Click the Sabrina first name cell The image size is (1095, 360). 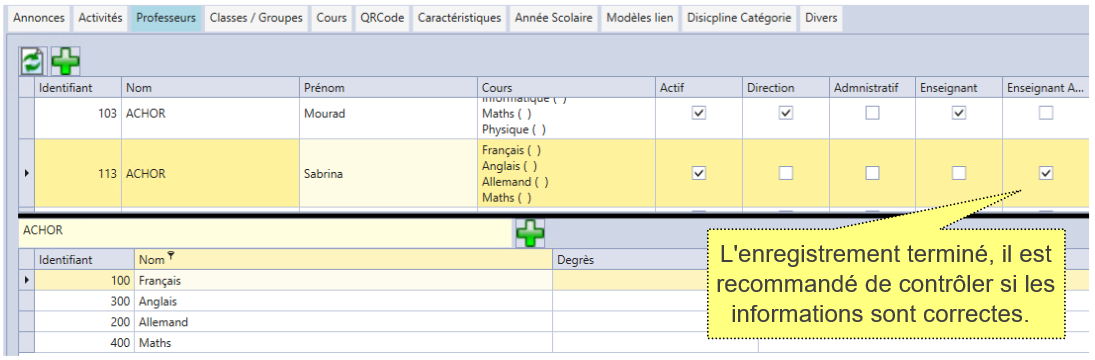click(388, 174)
